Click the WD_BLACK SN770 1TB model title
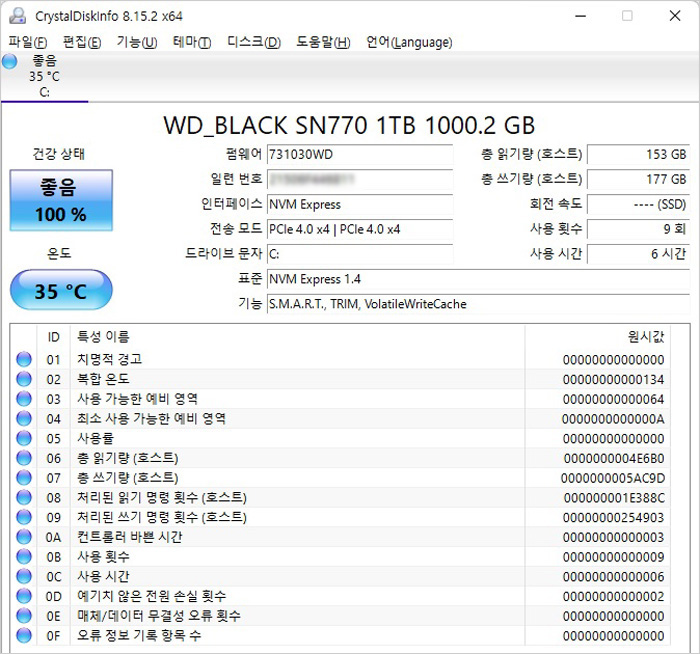 point(349,125)
